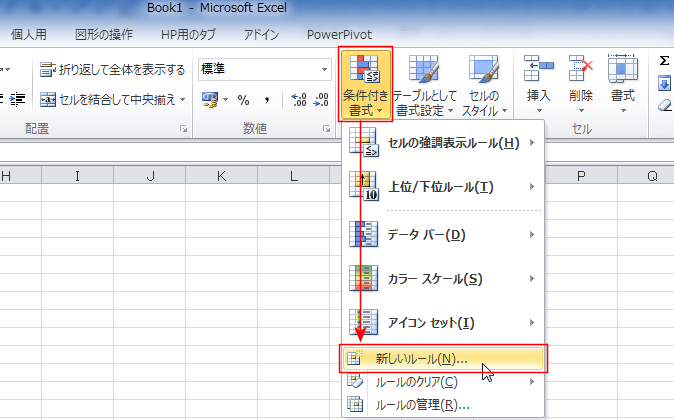This screenshot has width=674, height=420.
Task: Select ルールの管理 menu item
Action: (x=443, y=405)
